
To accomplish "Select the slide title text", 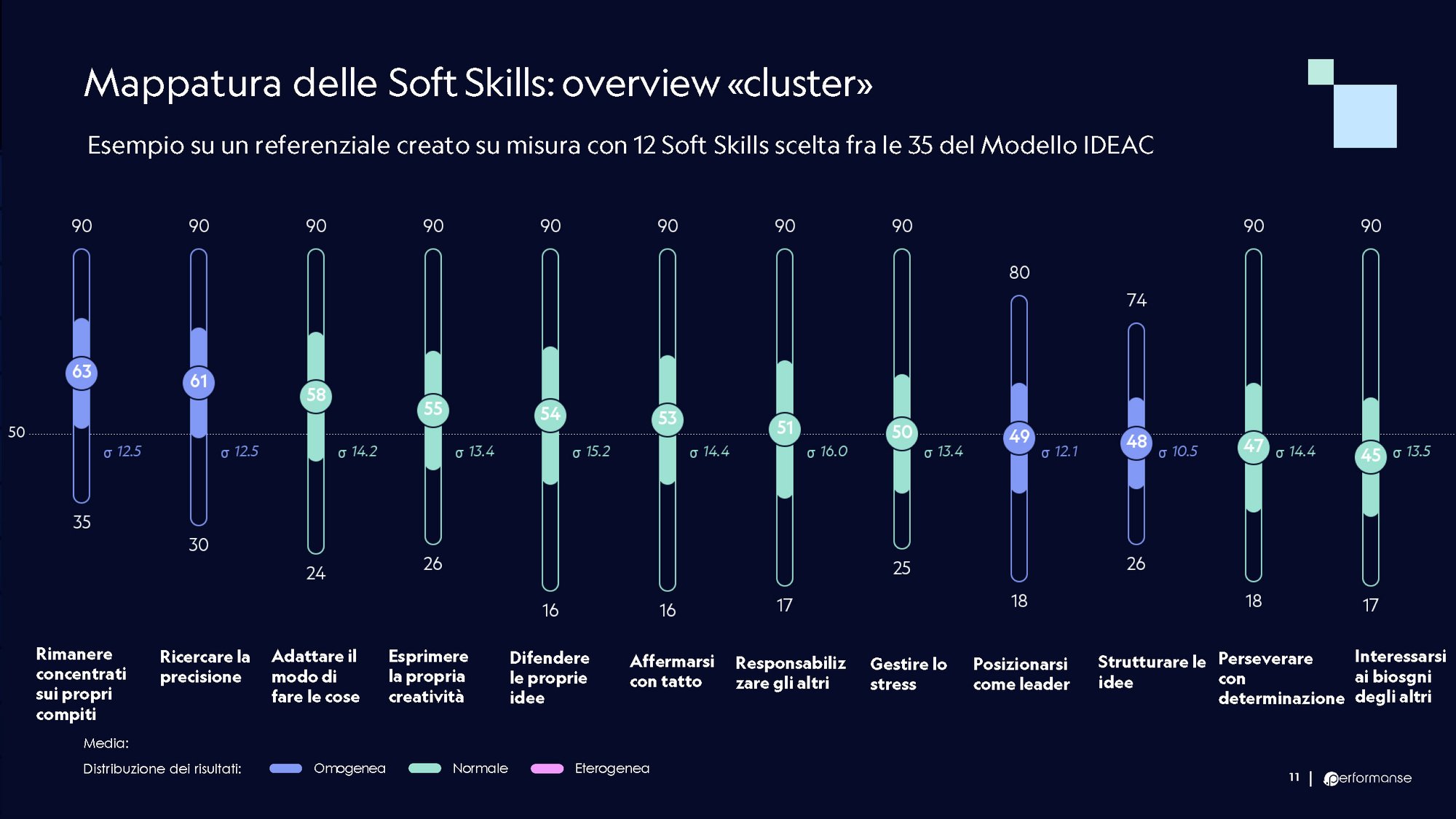I will pyautogui.click(x=478, y=82).
